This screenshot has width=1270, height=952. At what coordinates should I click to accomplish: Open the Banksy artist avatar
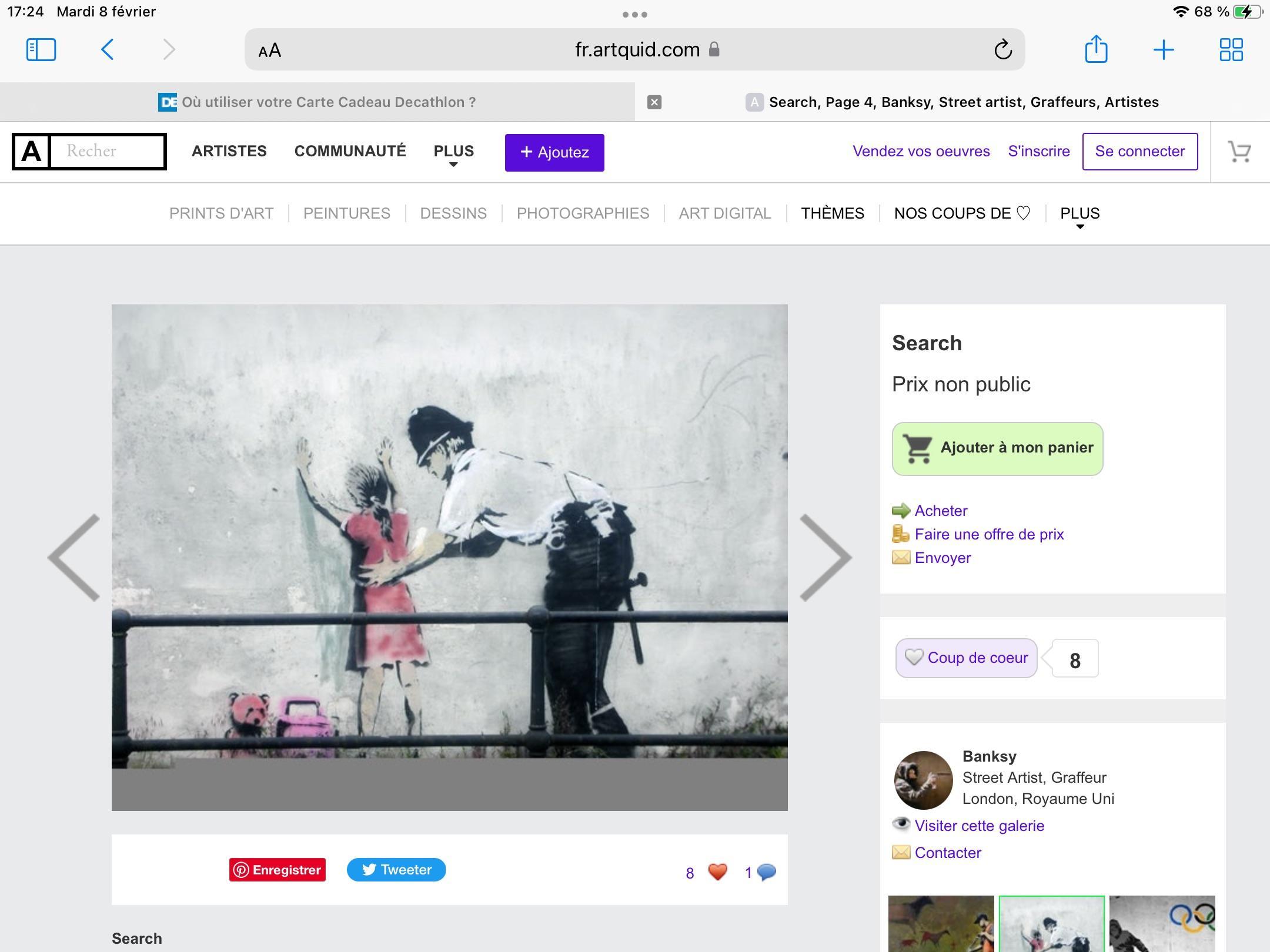click(923, 780)
